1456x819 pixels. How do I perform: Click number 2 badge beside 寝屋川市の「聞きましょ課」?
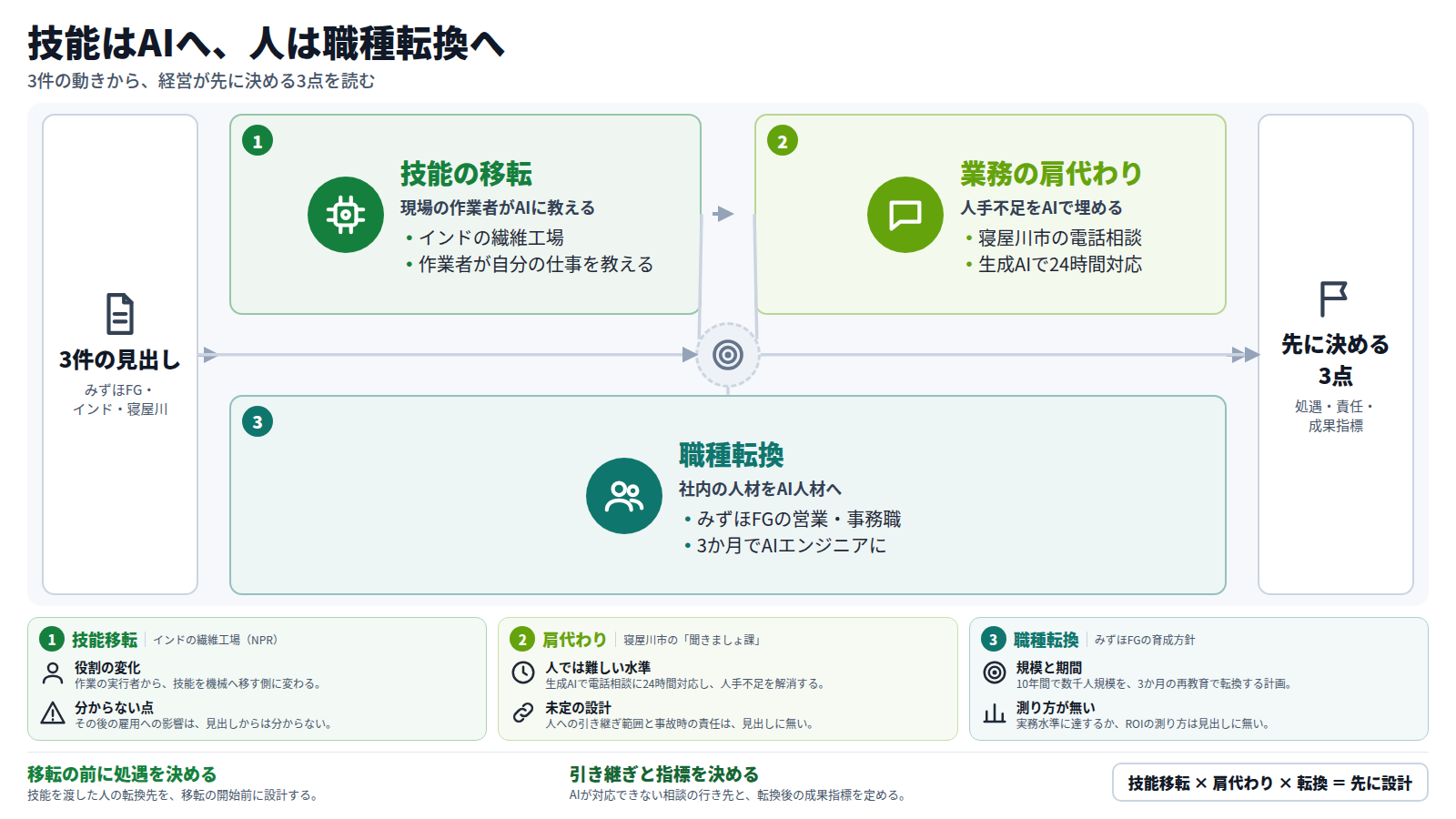pos(522,640)
